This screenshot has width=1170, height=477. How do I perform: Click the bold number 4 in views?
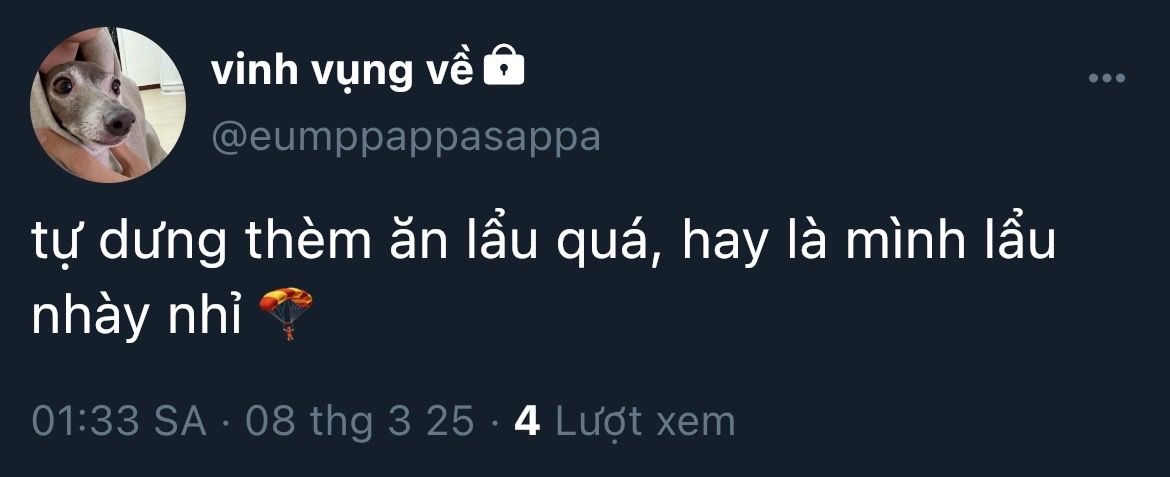click(527, 422)
